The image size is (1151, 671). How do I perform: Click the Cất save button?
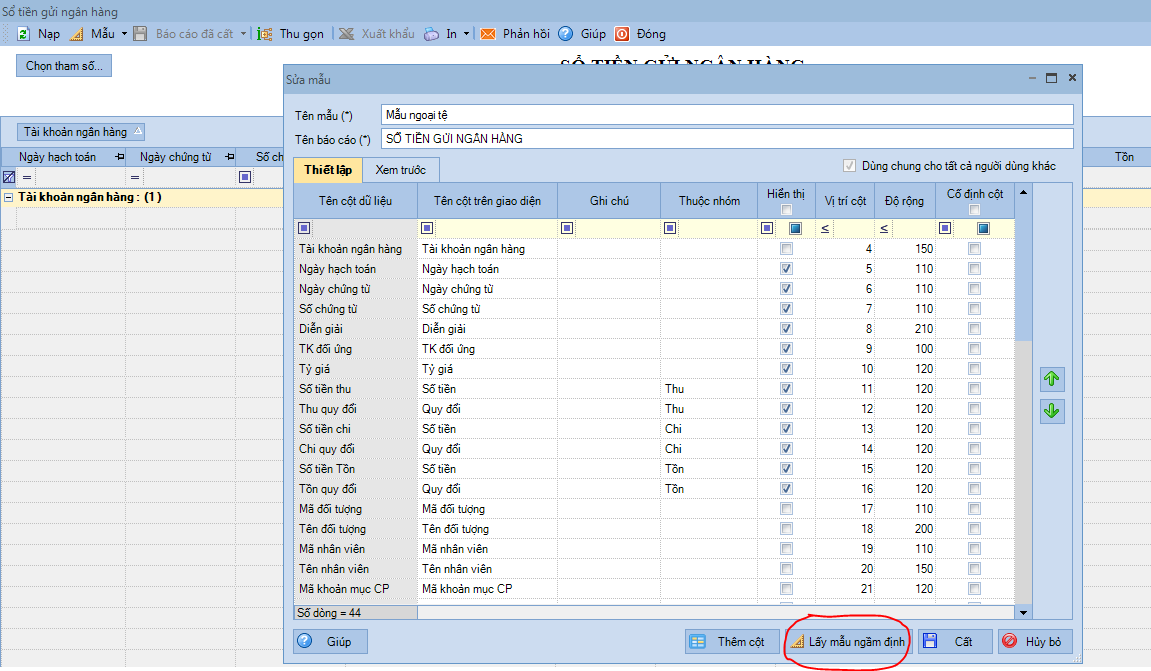pyautogui.click(x=955, y=642)
